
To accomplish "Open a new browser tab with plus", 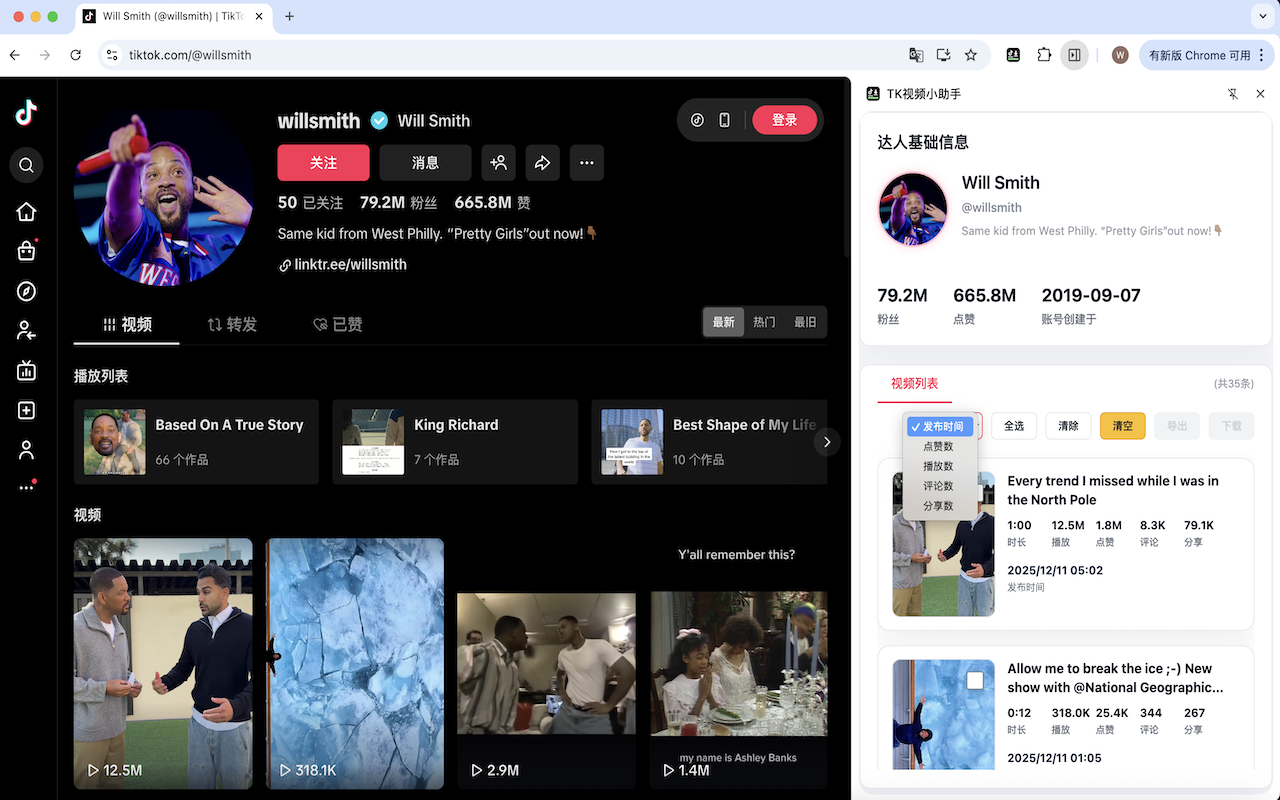I will click(x=290, y=16).
